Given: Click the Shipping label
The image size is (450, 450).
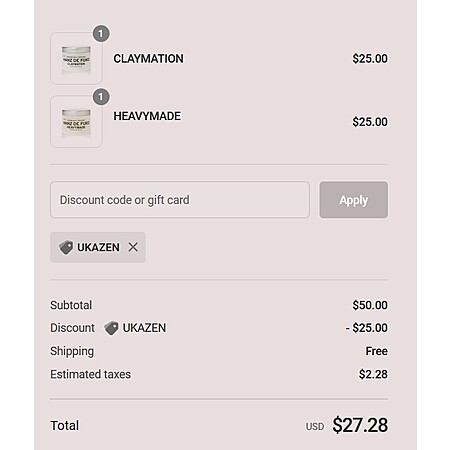Looking at the screenshot, I should [x=72, y=351].
